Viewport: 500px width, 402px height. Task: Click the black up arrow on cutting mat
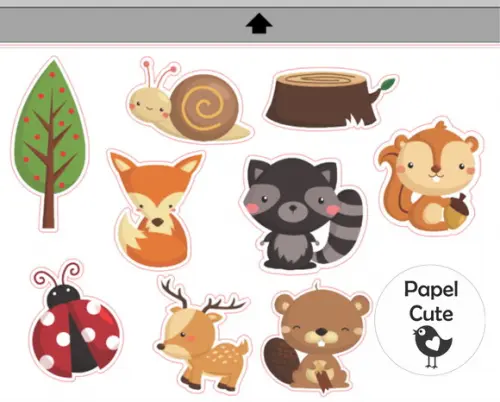pyautogui.click(x=259, y=23)
